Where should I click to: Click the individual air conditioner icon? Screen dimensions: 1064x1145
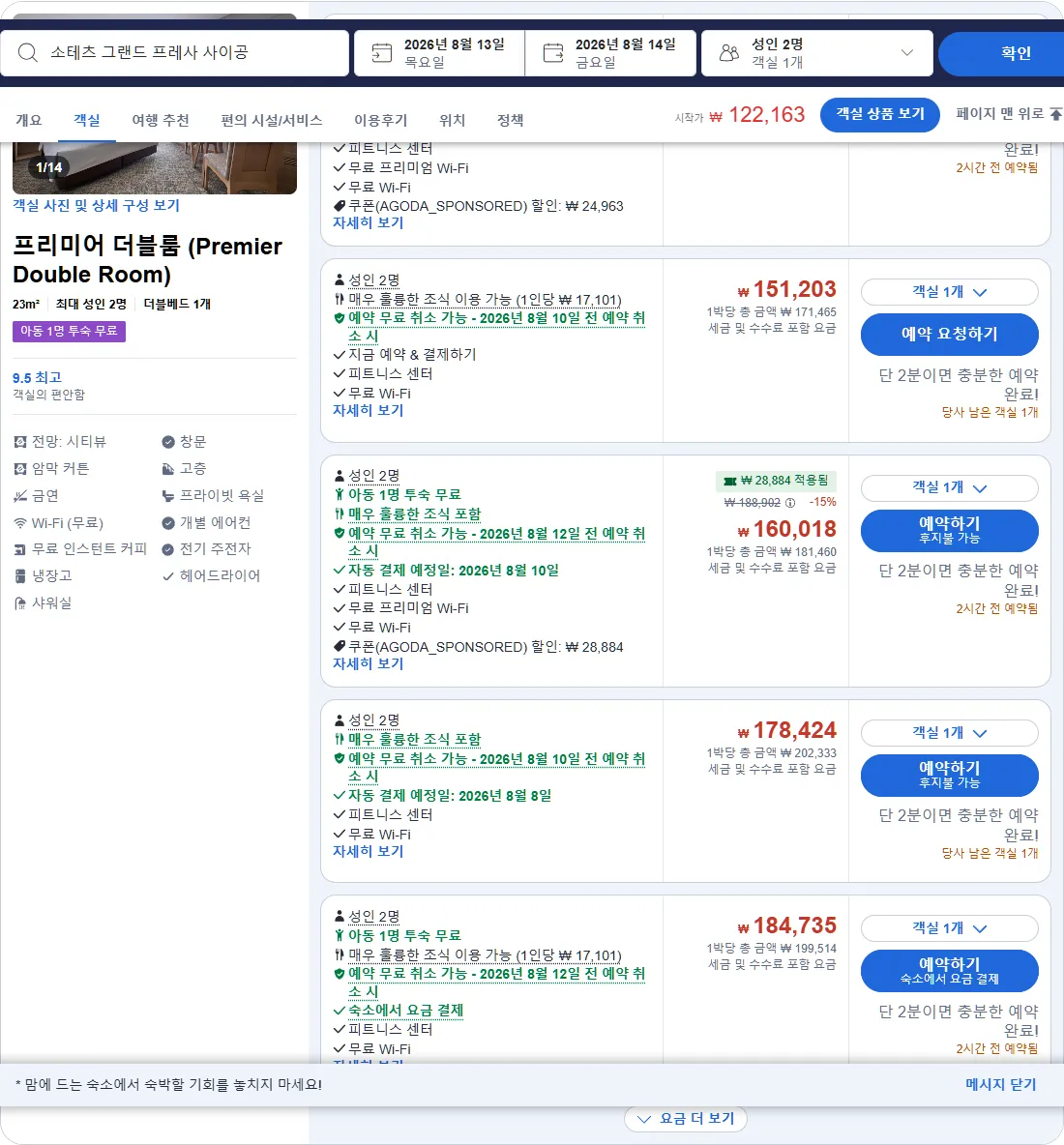pos(168,523)
